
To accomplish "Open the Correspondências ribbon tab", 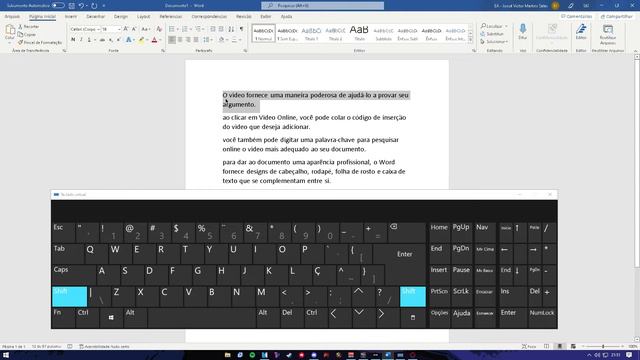I will (x=209, y=17).
